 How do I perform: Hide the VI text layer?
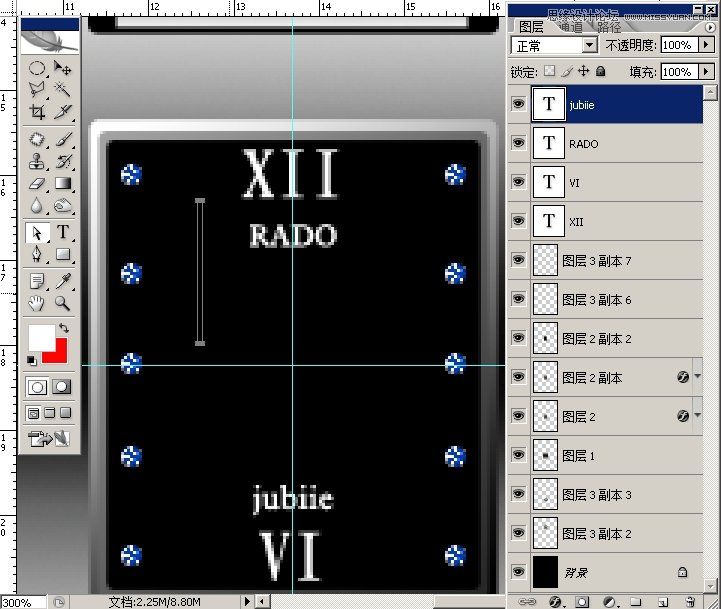(x=518, y=182)
